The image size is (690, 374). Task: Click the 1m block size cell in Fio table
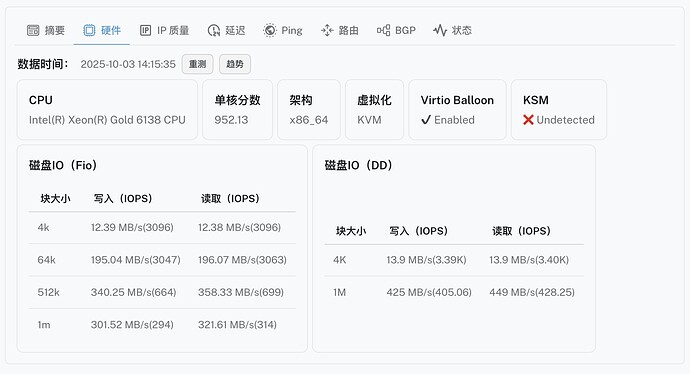click(x=44, y=325)
